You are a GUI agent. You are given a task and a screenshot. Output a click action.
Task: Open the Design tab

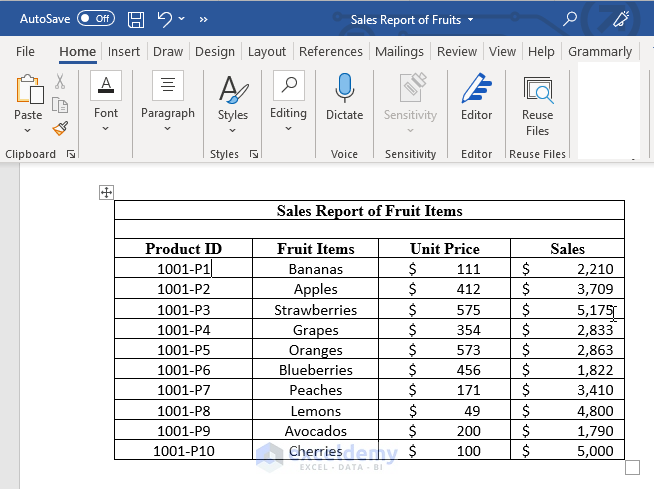(215, 51)
